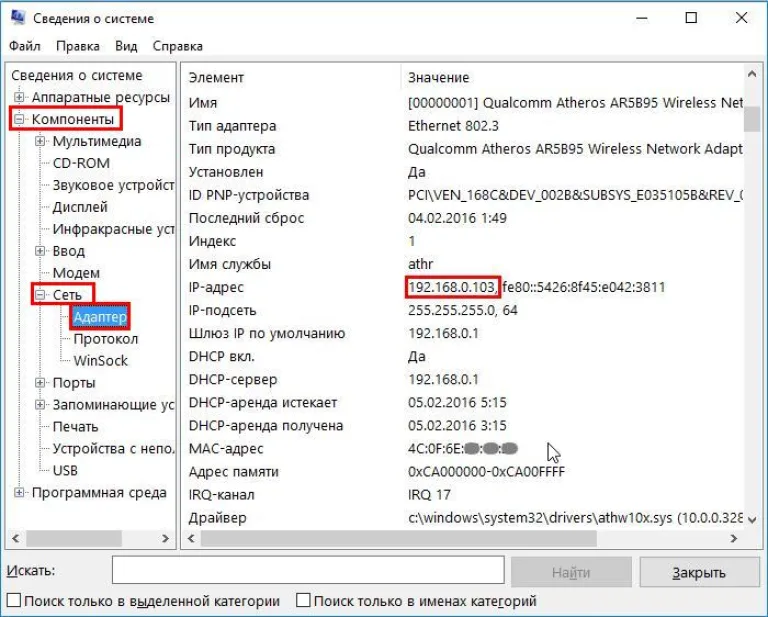Check Поиск только в именах категорий
This screenshot has width=768, height=617.
click(303, 600)
